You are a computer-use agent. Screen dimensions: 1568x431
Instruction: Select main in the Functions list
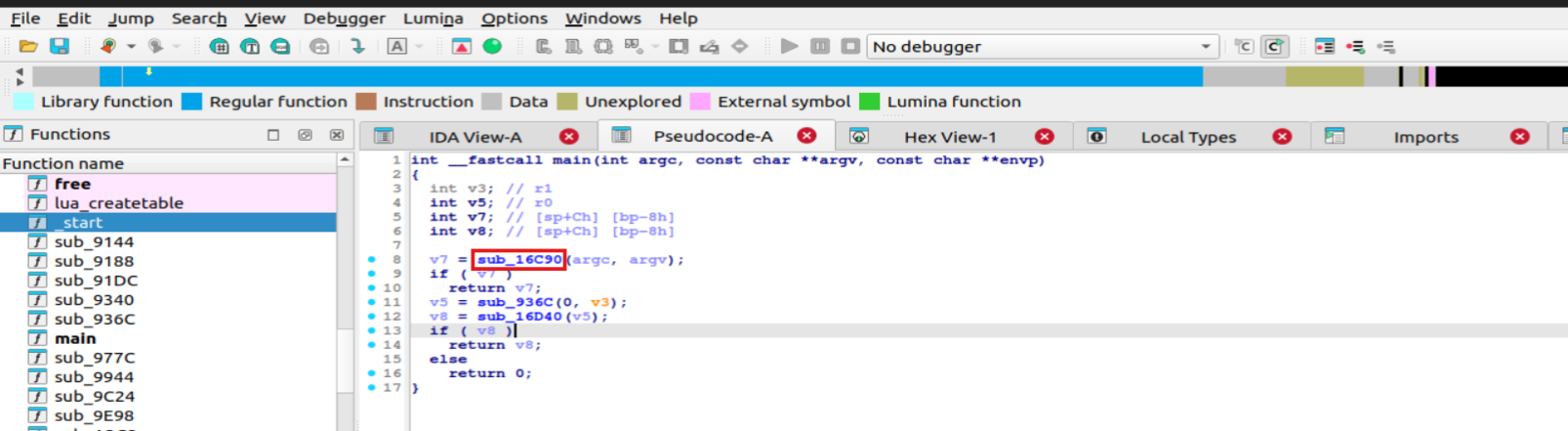[75, 338]
